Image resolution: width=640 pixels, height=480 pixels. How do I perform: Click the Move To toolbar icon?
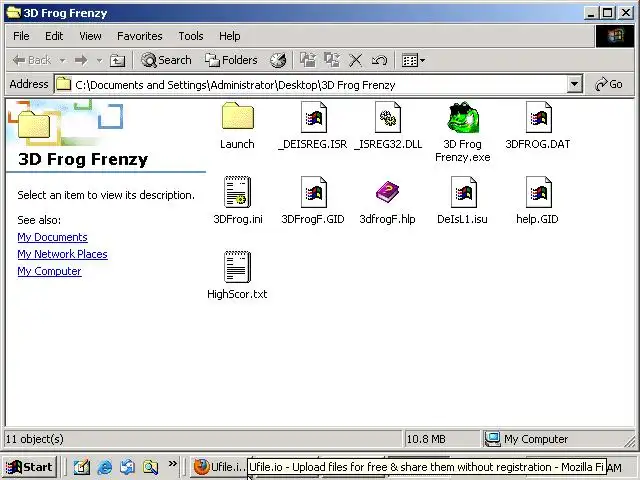308,60
